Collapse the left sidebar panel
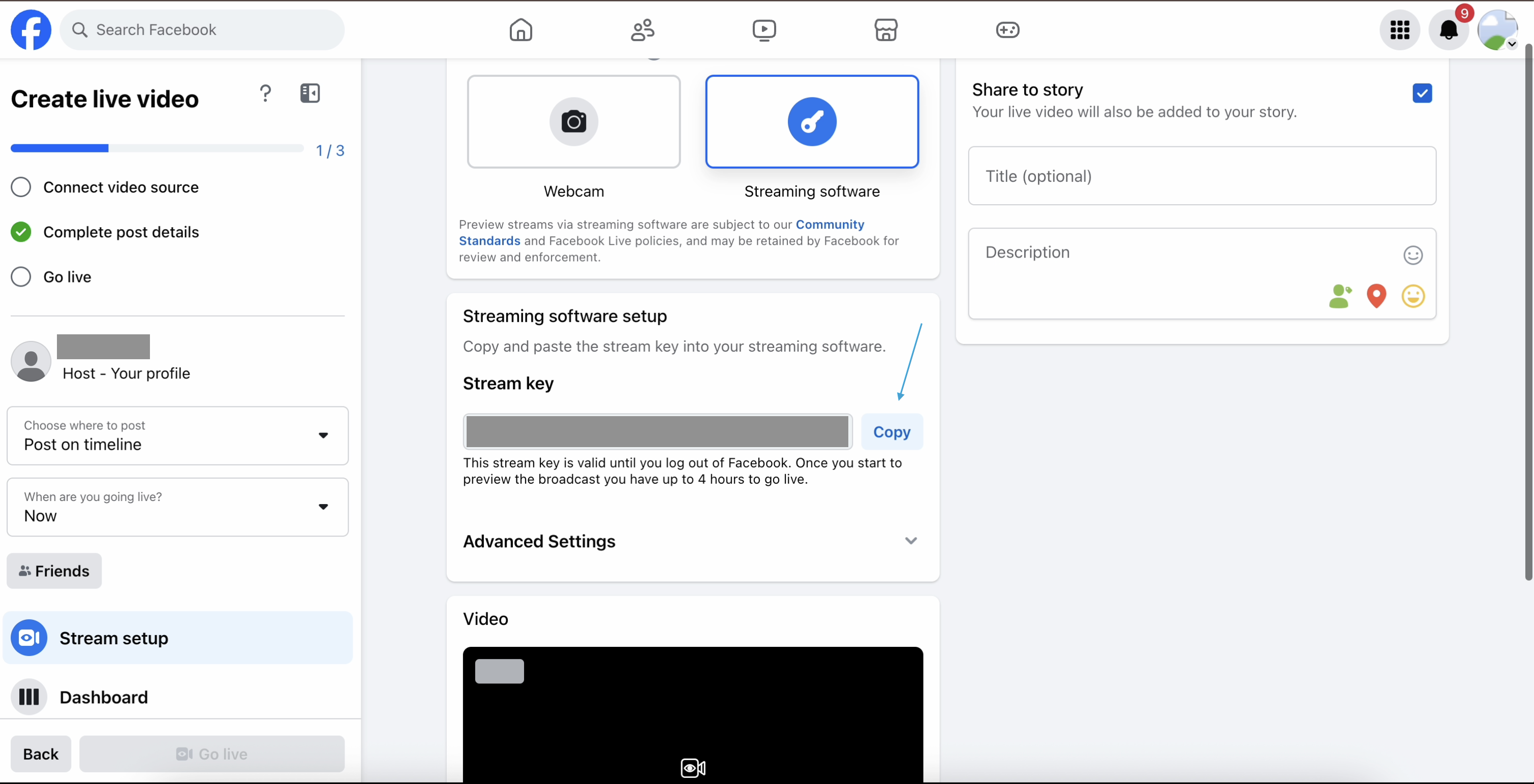Viewport: 1534px width, 784px height. (x=310, y=93)
